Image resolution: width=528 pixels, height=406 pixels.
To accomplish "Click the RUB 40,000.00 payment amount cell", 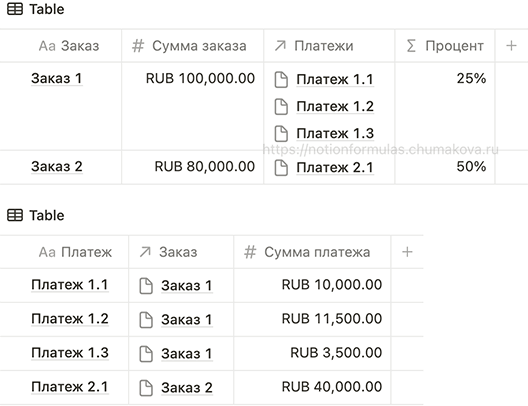I will click(312, 387).
